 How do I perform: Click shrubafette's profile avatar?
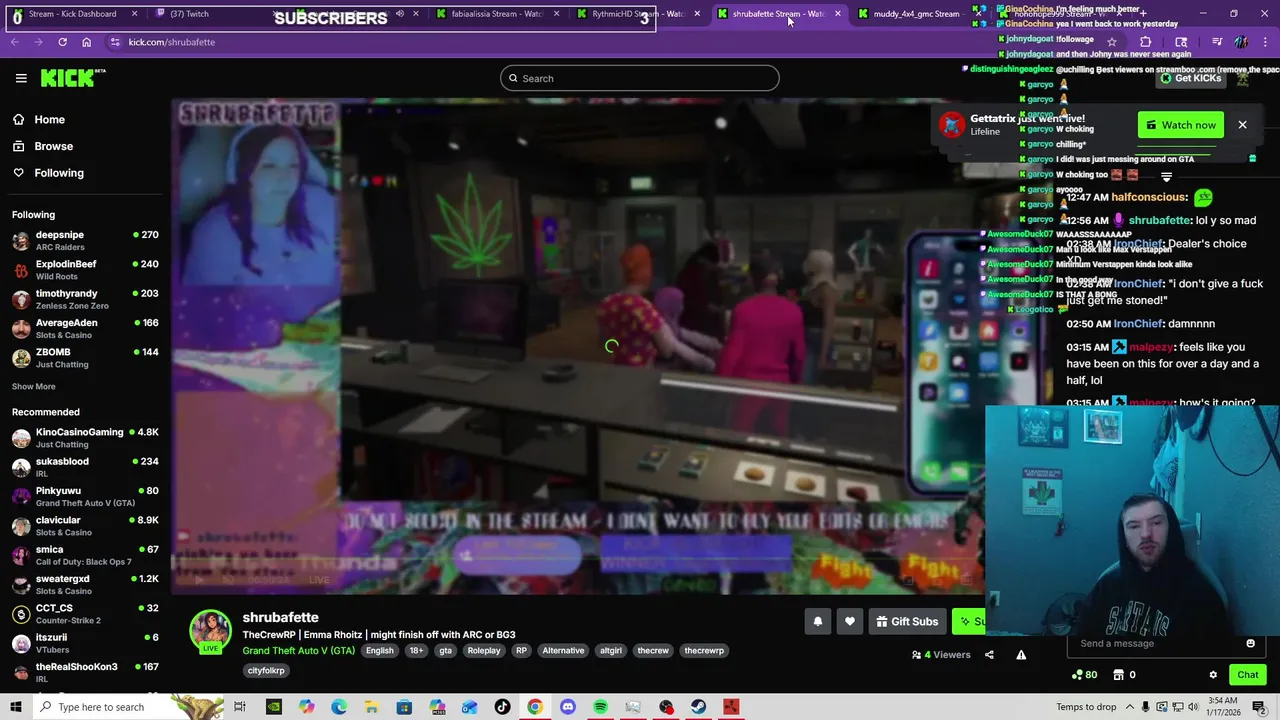tap(210, 631)
